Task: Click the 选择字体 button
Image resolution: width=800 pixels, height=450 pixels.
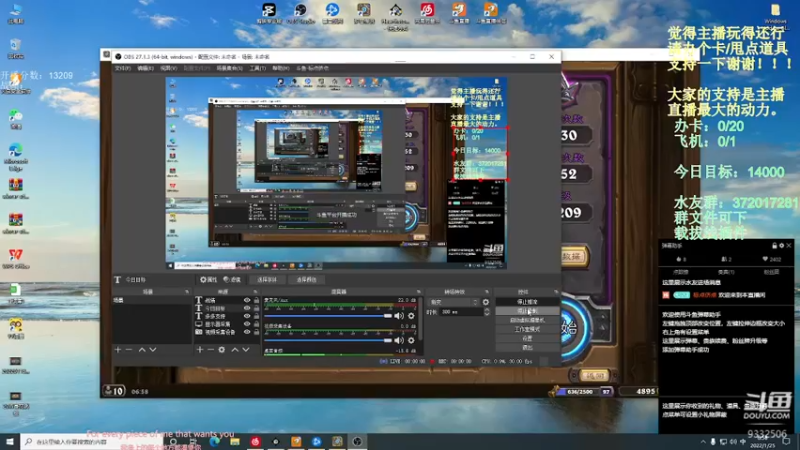Action: point(267,280)
